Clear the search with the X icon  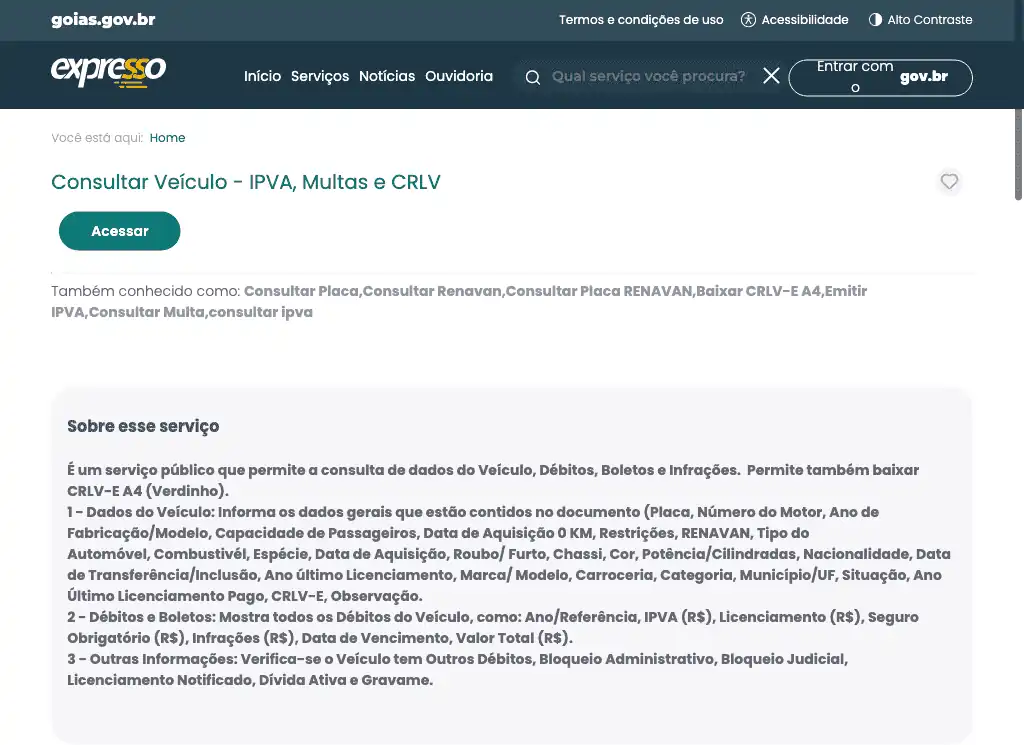click(771, 76)
